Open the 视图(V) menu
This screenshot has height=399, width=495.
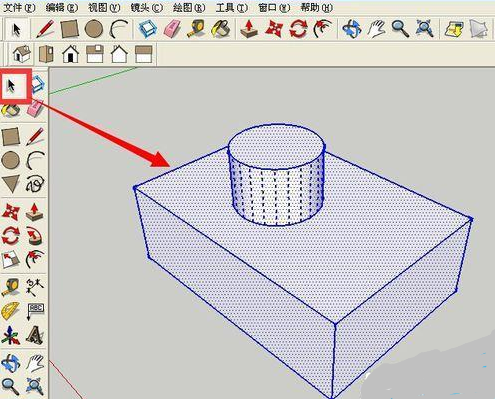[x=104, y=7]
